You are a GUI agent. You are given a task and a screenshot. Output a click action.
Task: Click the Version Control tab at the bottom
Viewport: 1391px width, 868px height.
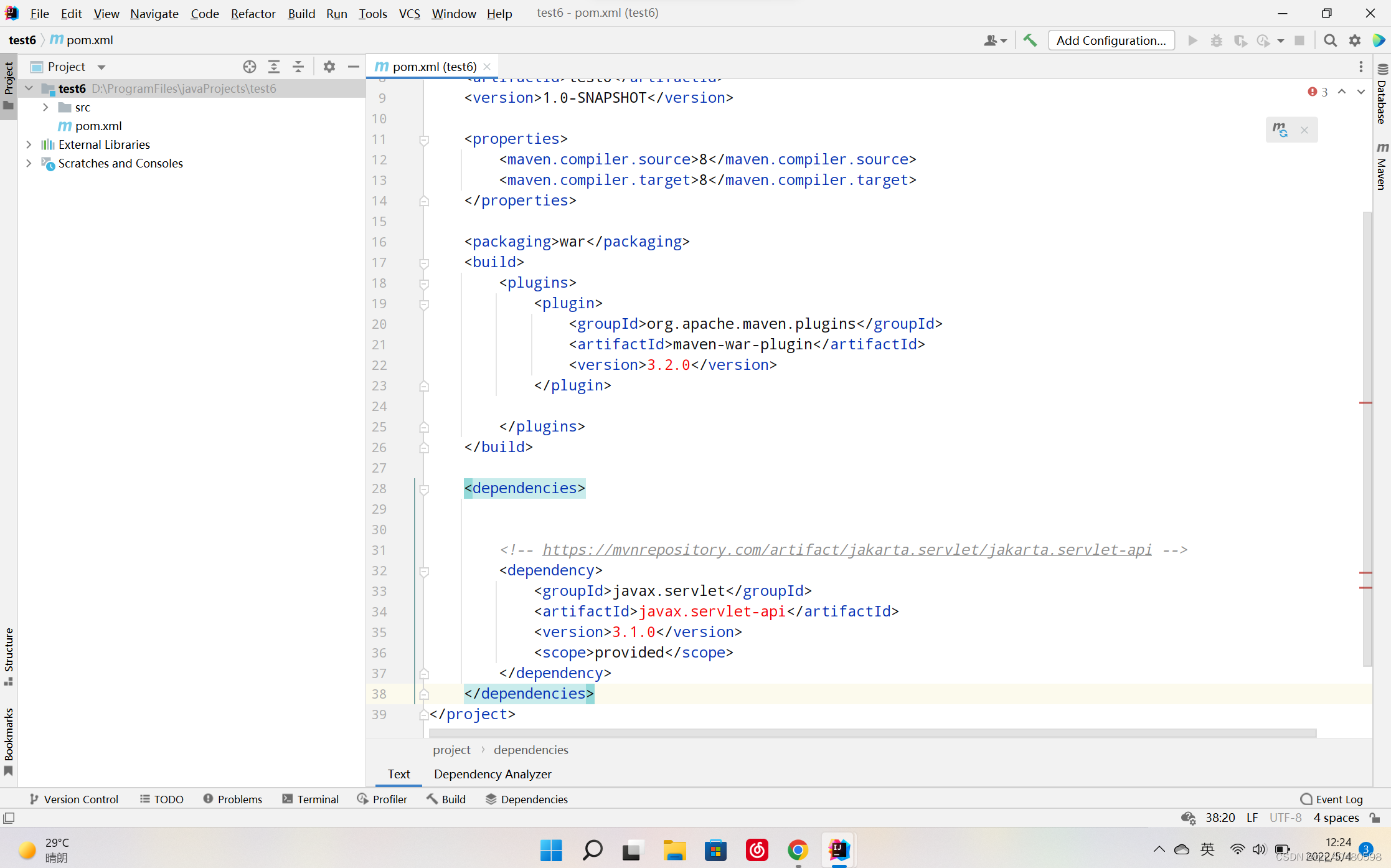click(x=72, y=799)
